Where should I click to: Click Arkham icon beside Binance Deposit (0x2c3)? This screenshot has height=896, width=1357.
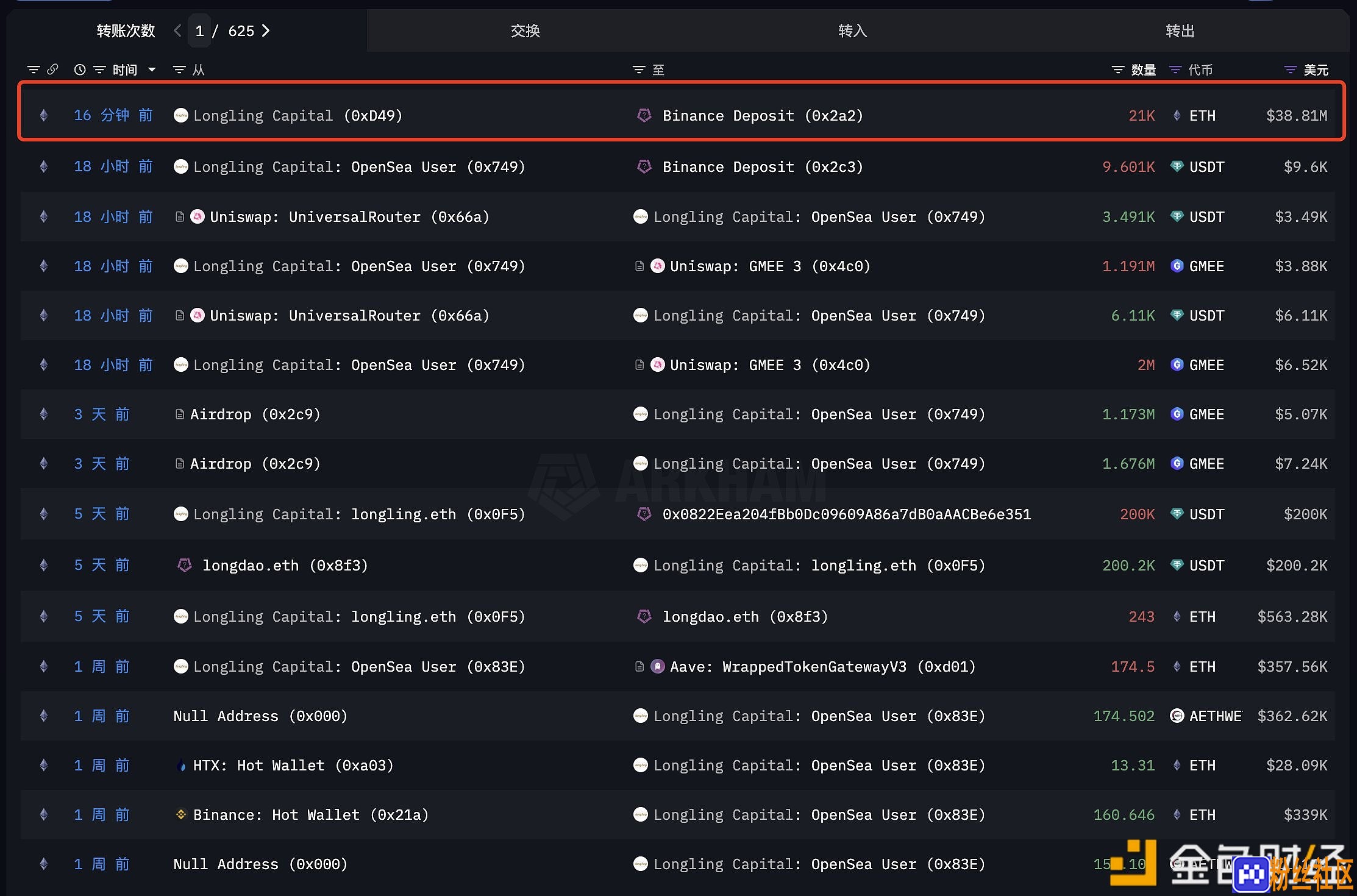[644, 166]
